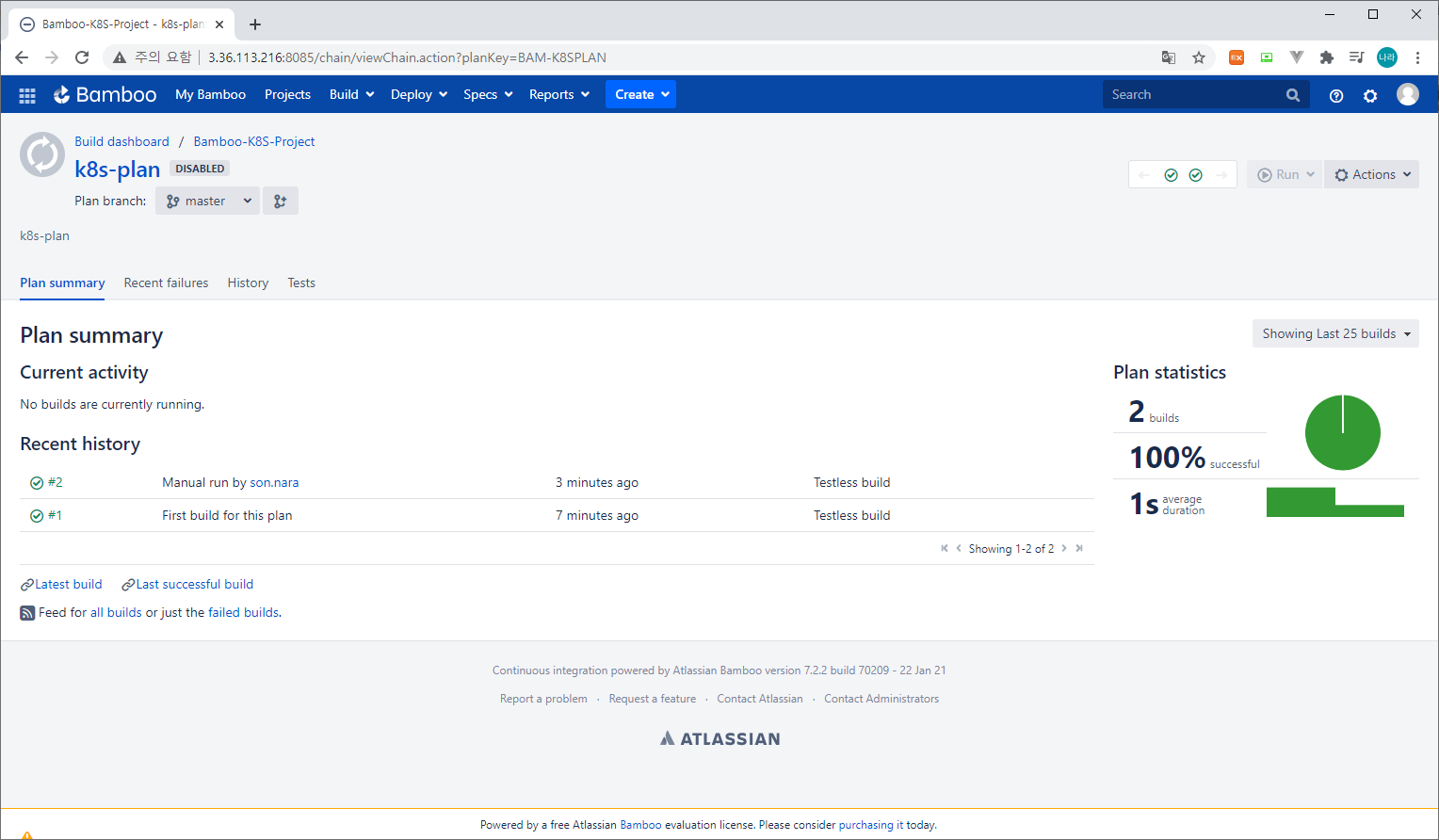Click the purchasing it license link
The width and height of the screenshot is (1439, 840).
point(871,825)
